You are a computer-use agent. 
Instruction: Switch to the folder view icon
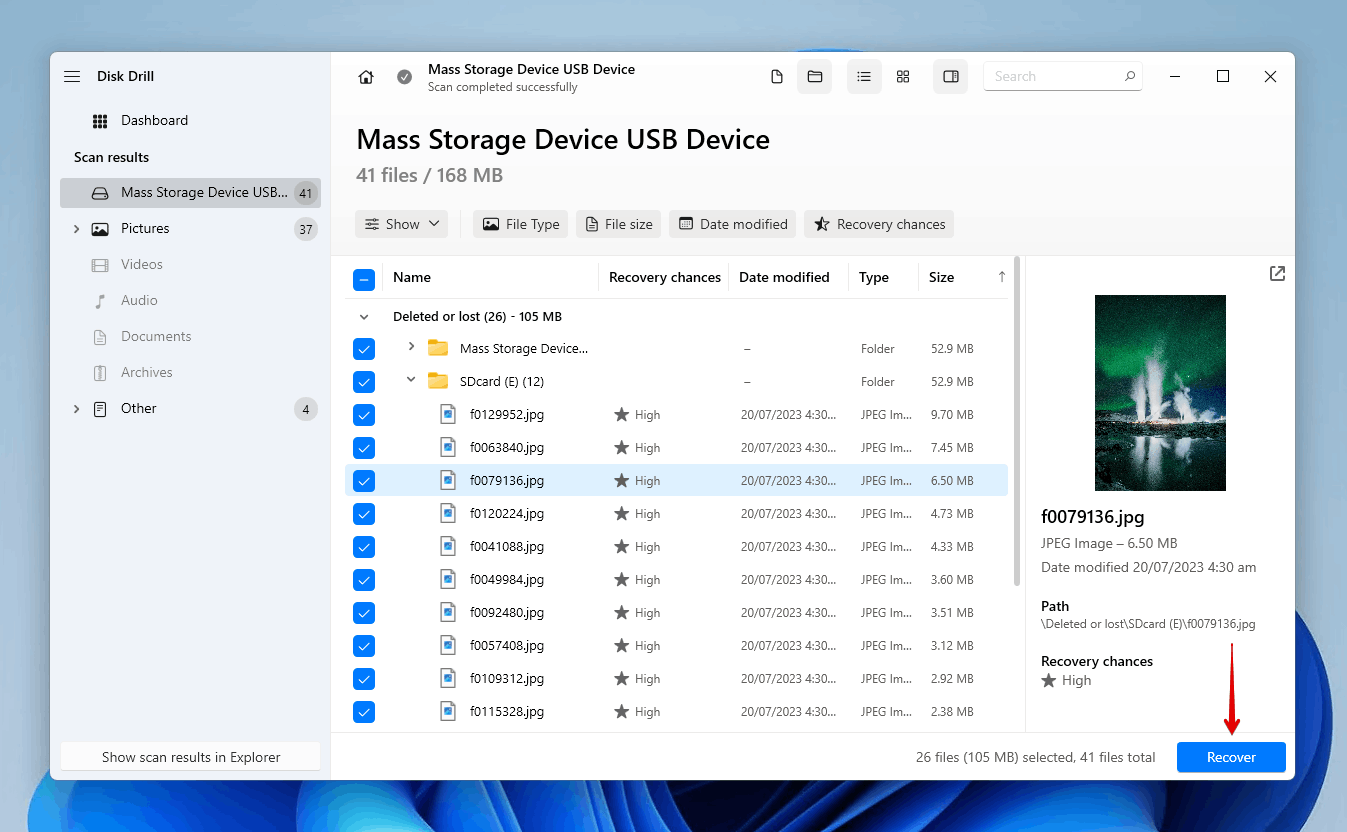[815, 77]
